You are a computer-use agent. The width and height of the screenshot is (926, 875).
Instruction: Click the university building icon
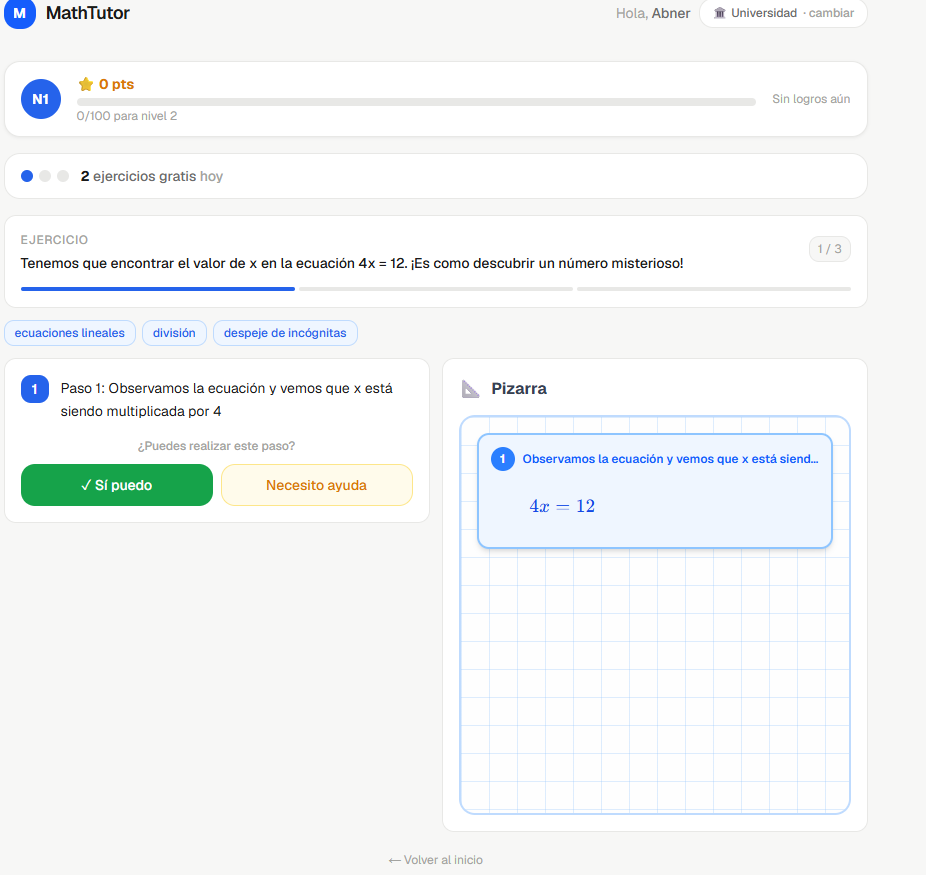coord(719,13)
